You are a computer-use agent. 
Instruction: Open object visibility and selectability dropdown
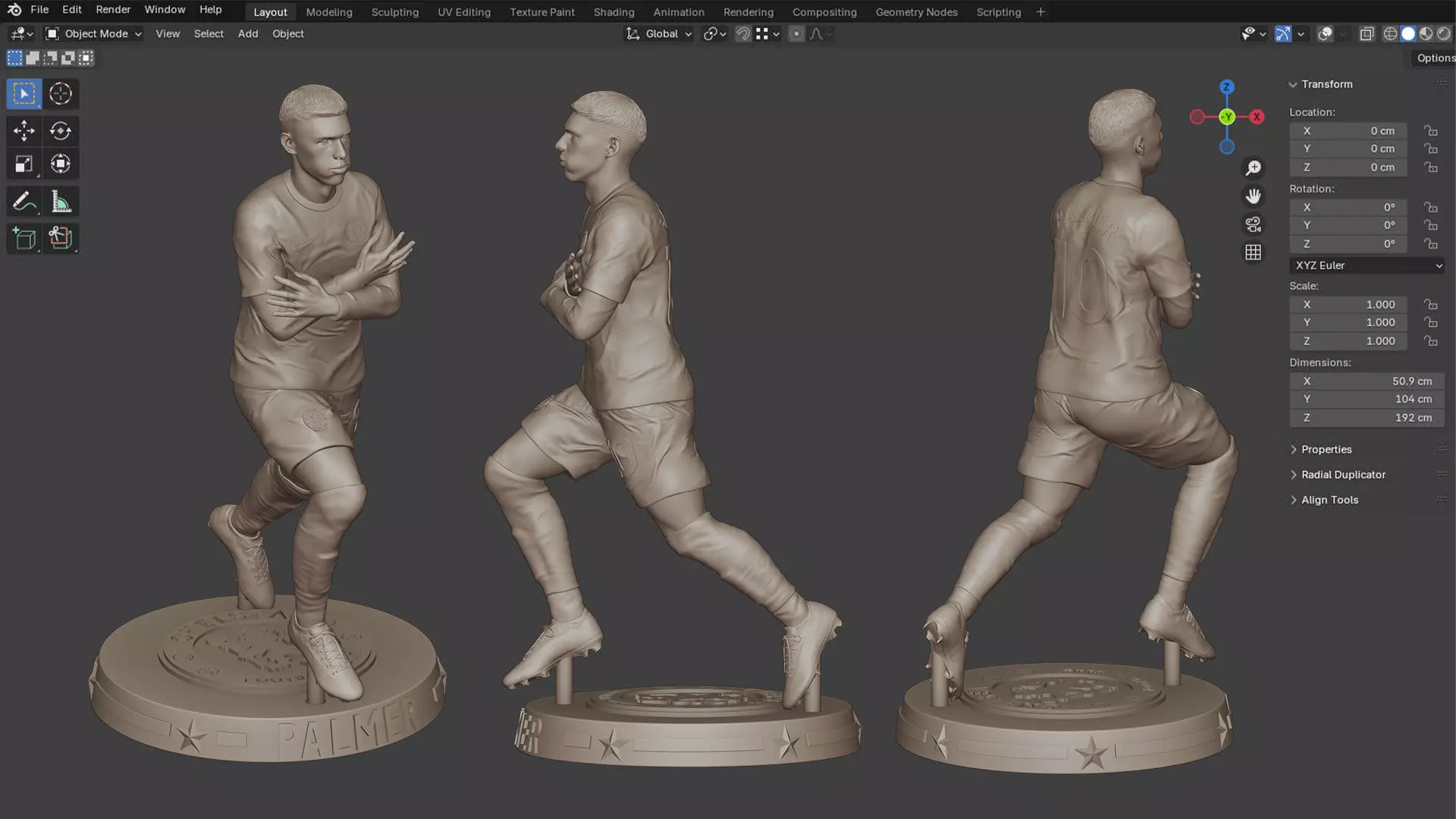(x=1254, y=34)
